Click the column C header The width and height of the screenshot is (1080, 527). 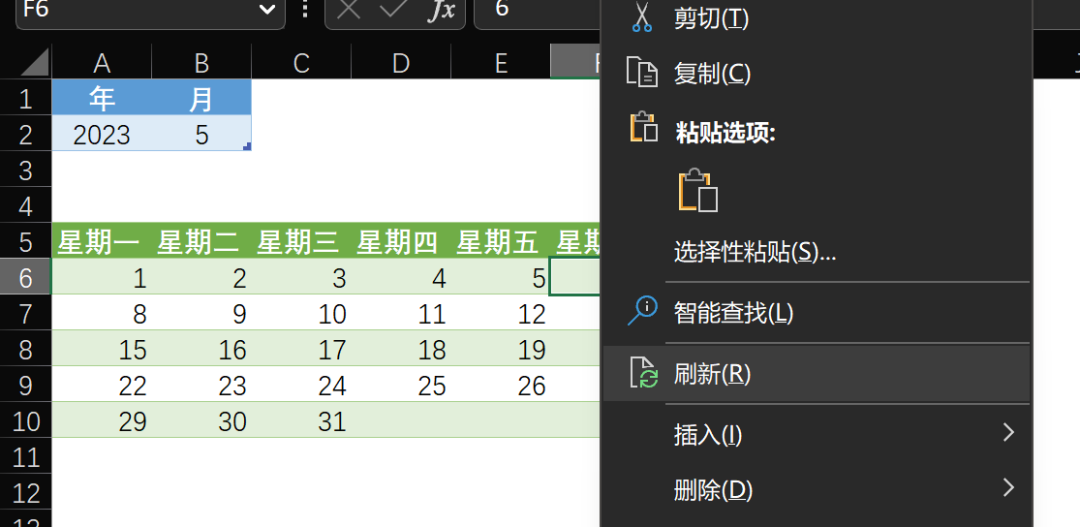(301, 64)
